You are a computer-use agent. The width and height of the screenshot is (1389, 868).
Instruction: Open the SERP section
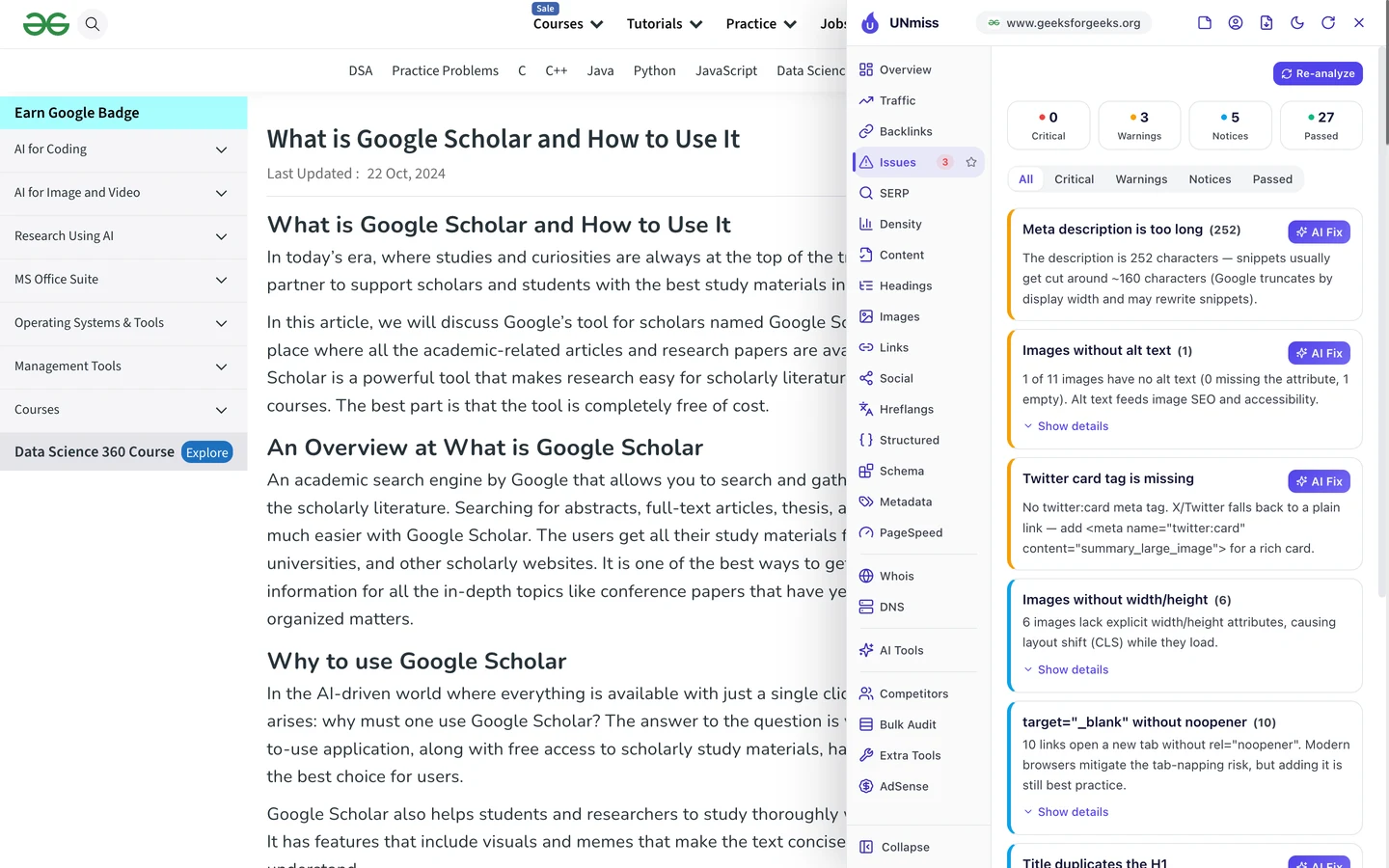(x=918, y=193)
